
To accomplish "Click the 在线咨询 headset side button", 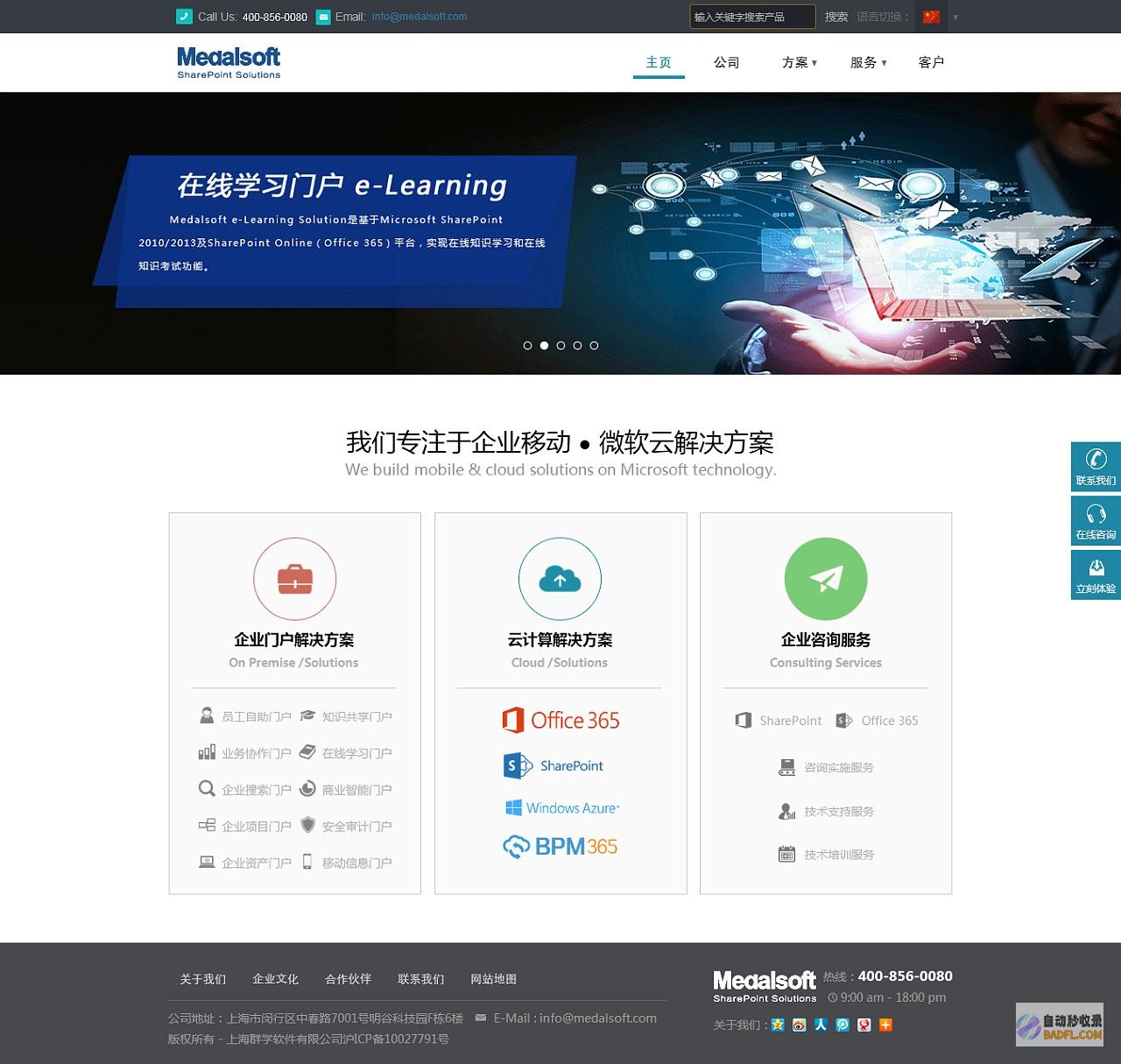I will click(x=1096, y=521).
